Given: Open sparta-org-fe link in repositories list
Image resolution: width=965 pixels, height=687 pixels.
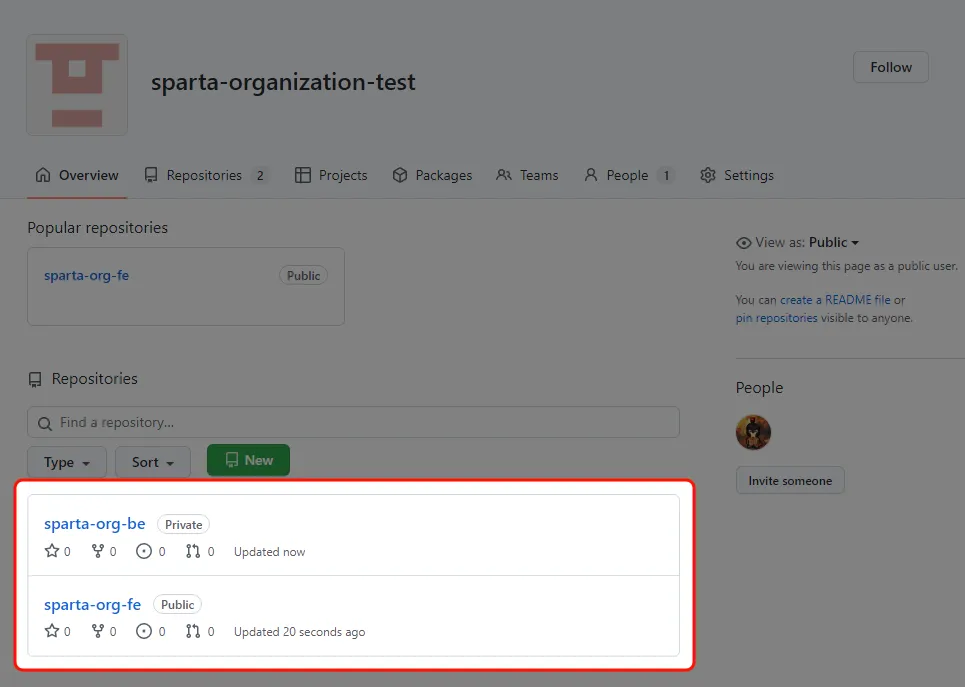Looking at the screenshot, I should (92, 605).
